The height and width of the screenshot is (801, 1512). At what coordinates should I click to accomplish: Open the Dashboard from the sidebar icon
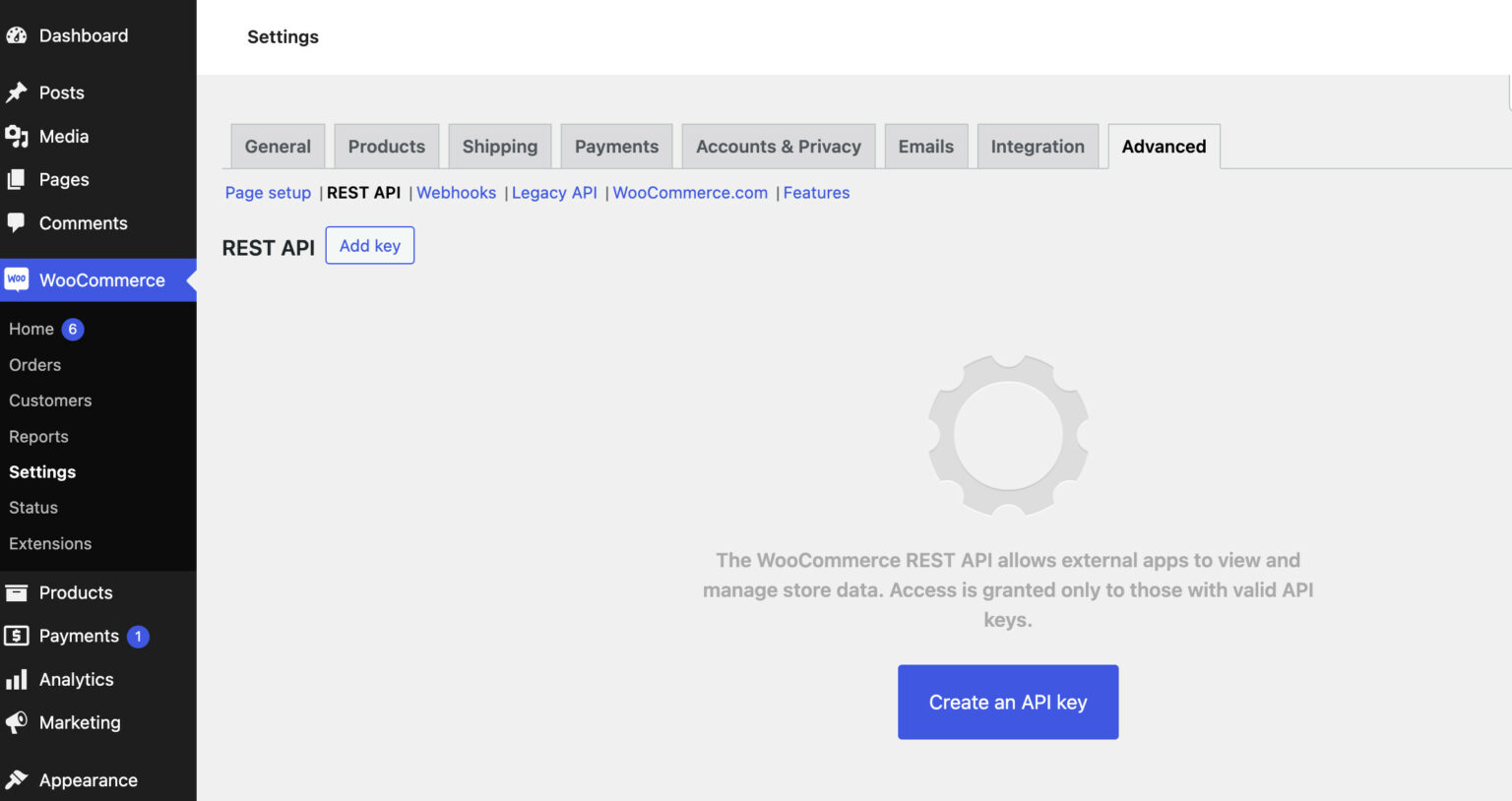tap(17, 34)
